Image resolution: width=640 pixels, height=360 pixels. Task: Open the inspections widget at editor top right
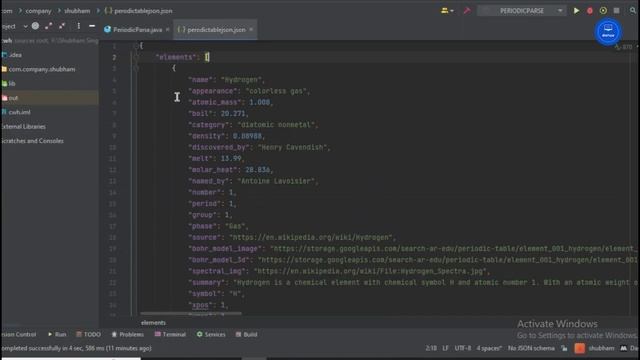624,47
